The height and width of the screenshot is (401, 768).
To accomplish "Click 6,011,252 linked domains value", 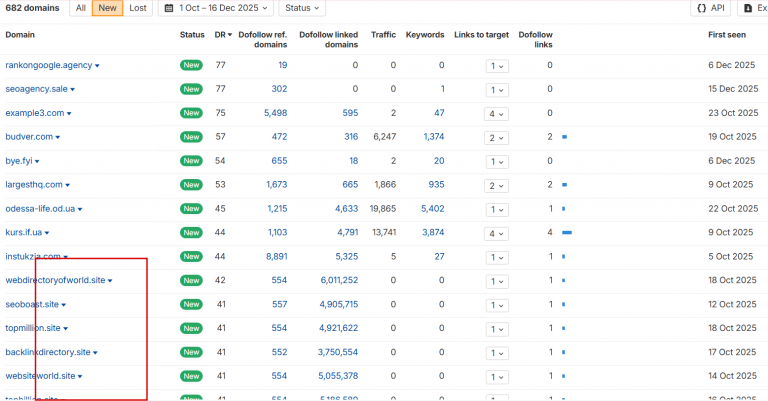I will point(339,281).
